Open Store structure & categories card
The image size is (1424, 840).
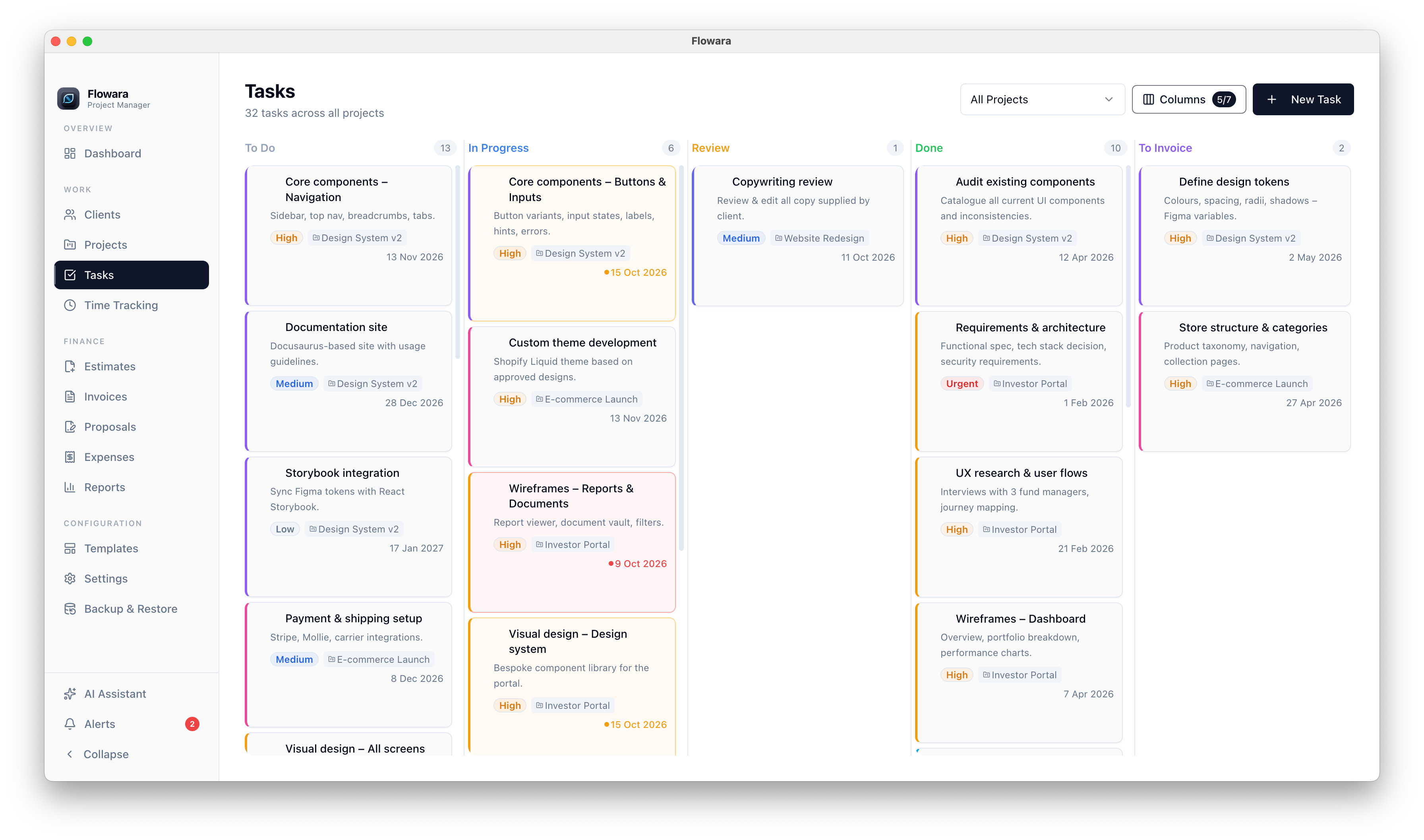coord(1244,381)
